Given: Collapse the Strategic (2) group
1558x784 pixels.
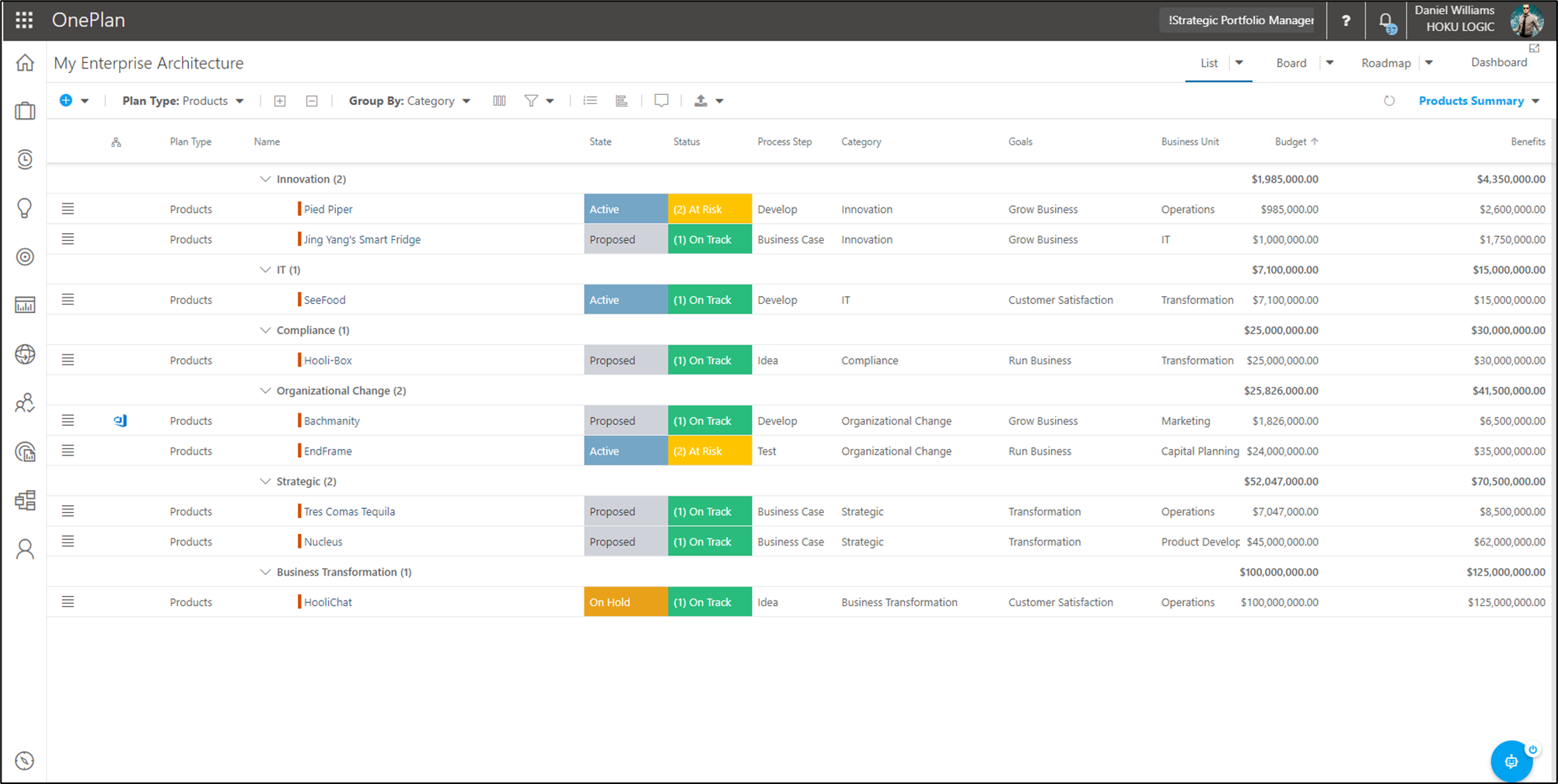Looking at the screenshot, I should point(265,482).
